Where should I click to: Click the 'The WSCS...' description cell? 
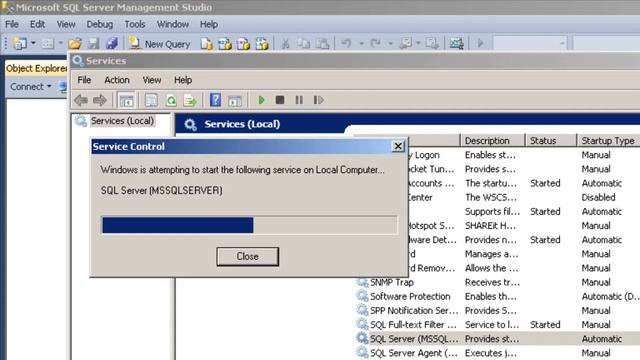(491, 197)
